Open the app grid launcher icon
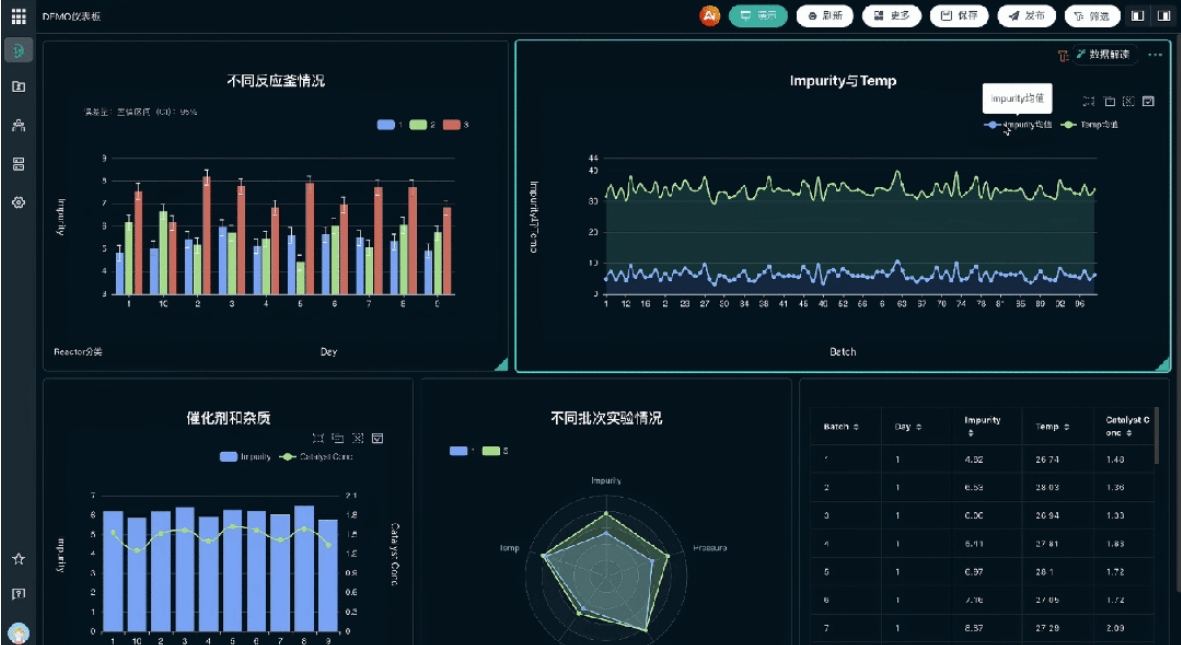Viewport: 1181px width, 645px height. 19,16
